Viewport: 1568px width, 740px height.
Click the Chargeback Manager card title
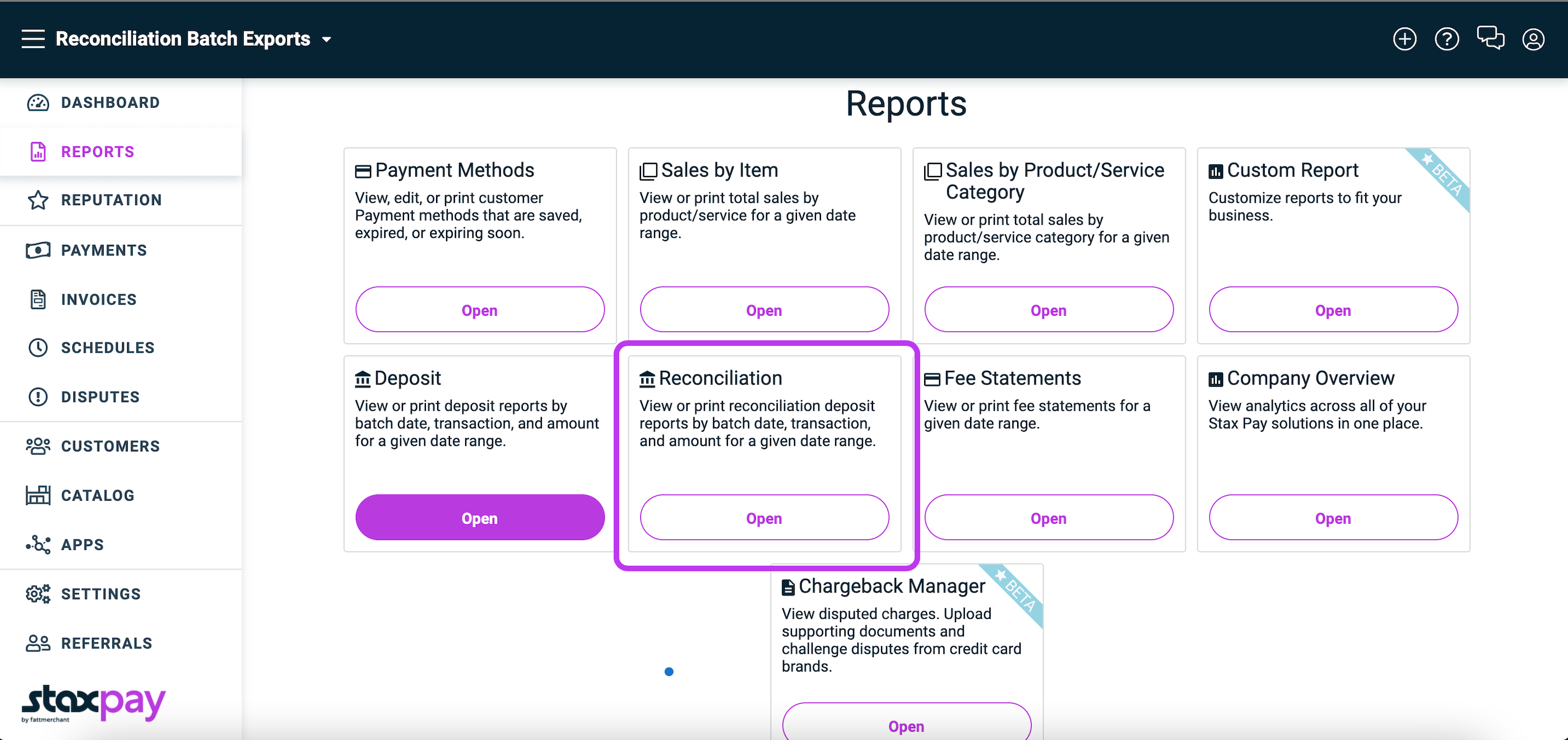pos(892,585)
